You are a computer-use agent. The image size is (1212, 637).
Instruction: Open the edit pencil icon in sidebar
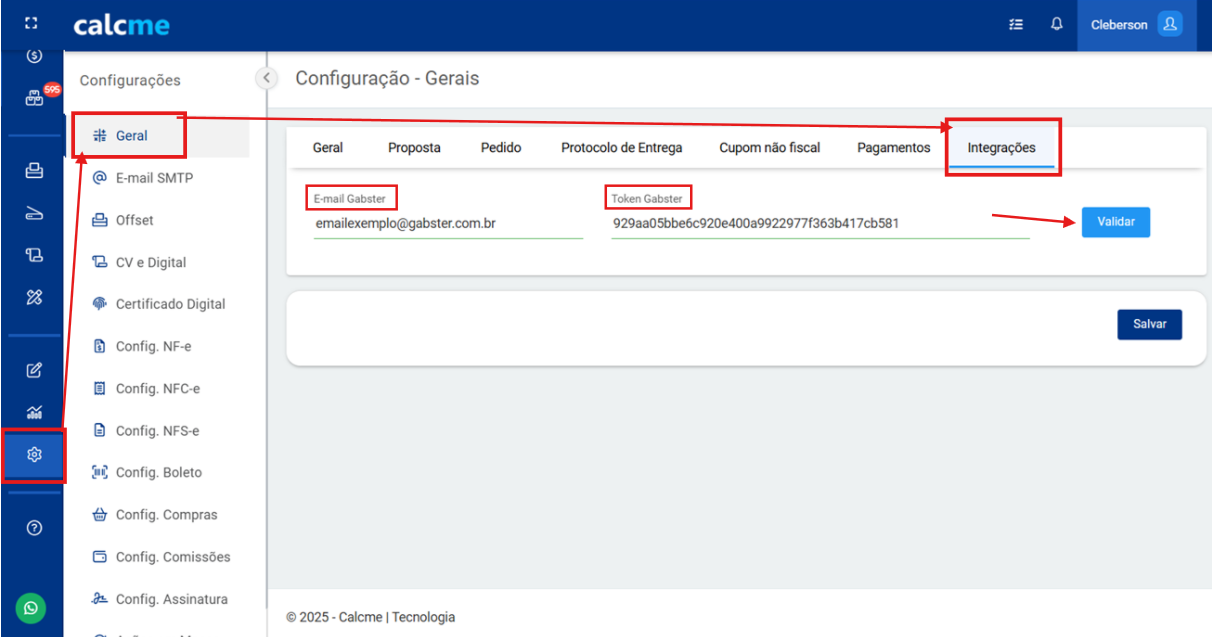(34, 370)
